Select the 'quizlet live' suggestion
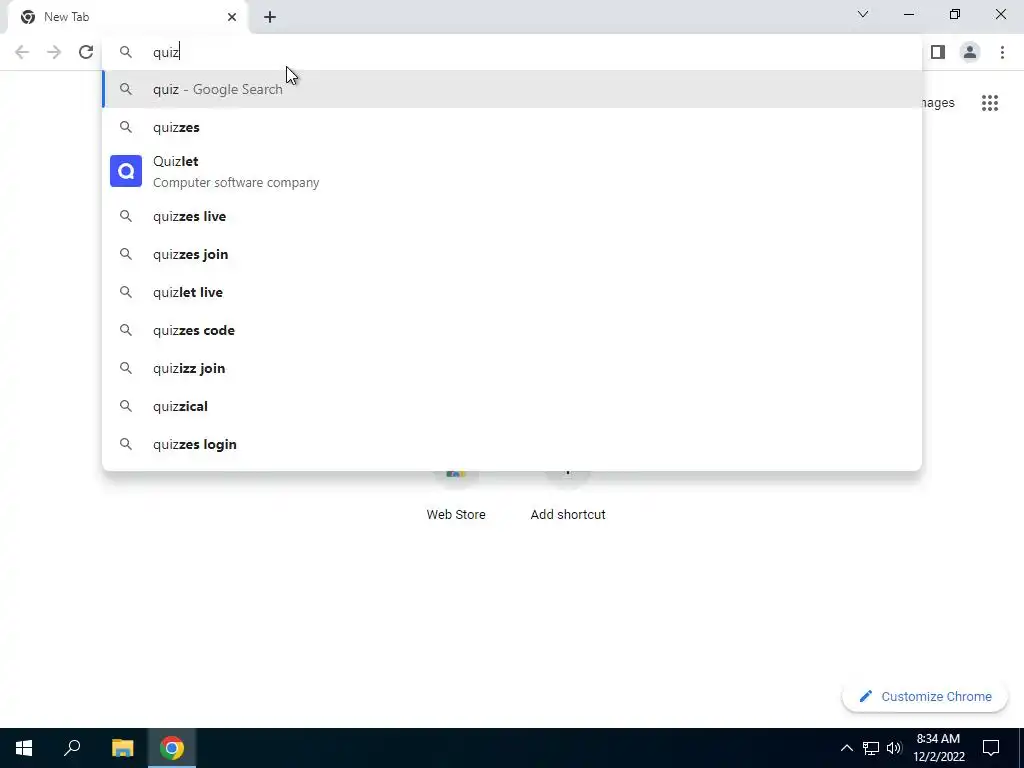 pyautogui.click(x=512, y=292)
